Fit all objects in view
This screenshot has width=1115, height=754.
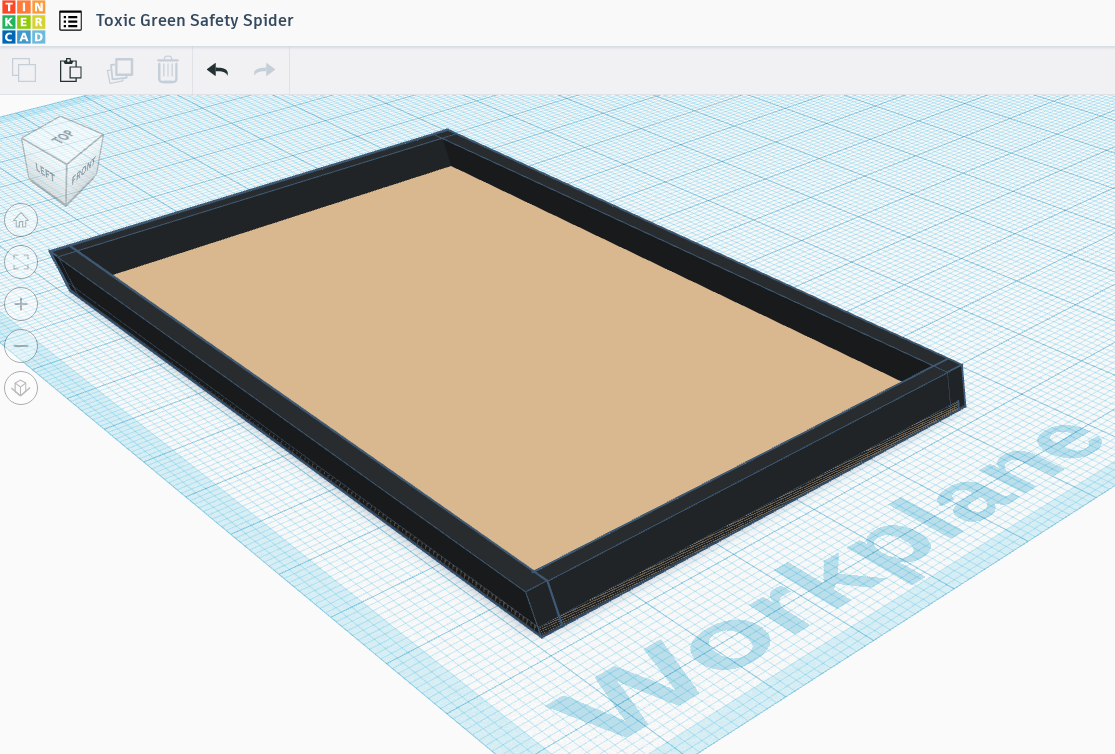tap(21, 262)
